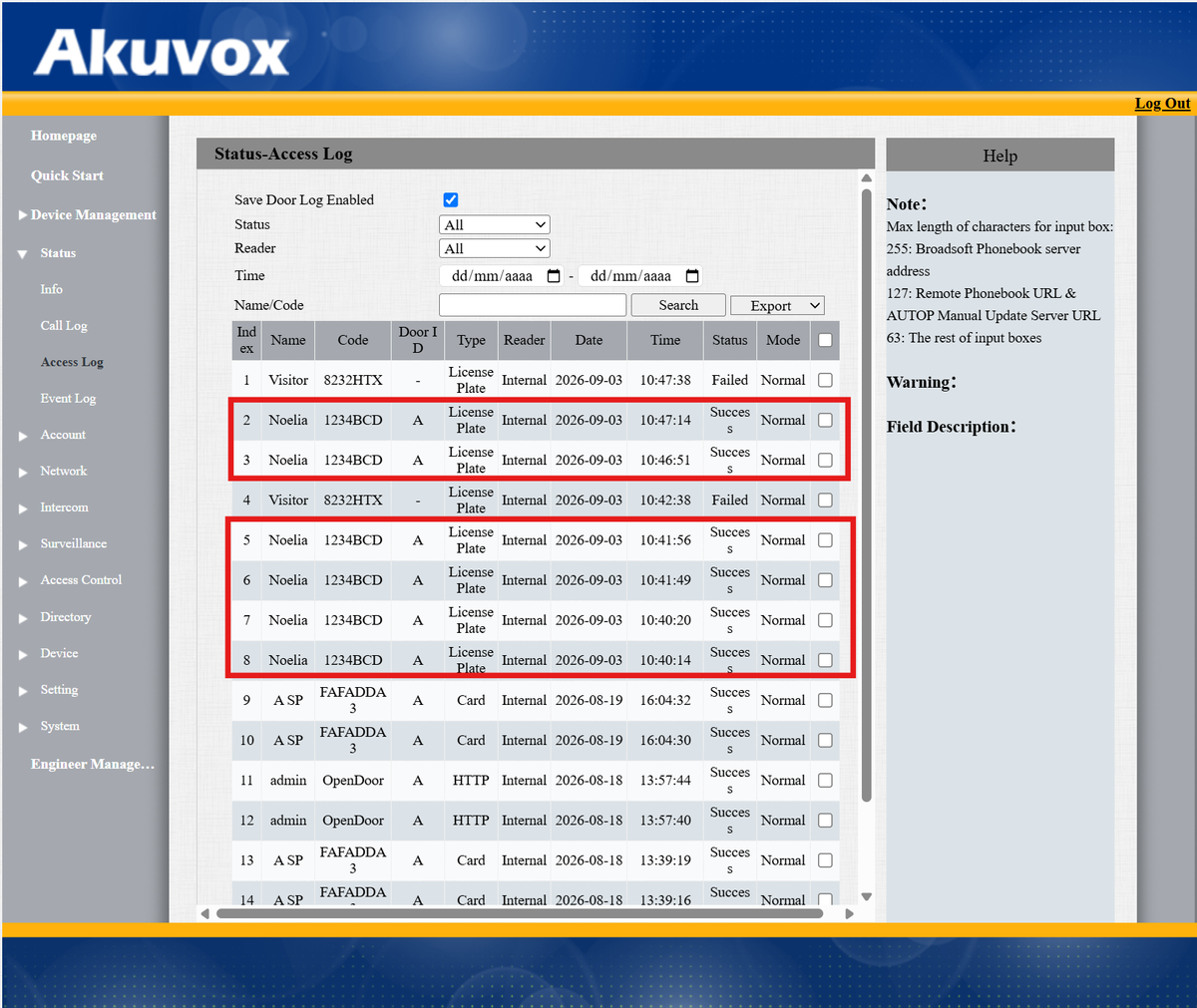Check the box for the 10:42:38 Visitor row

(825, 500)
